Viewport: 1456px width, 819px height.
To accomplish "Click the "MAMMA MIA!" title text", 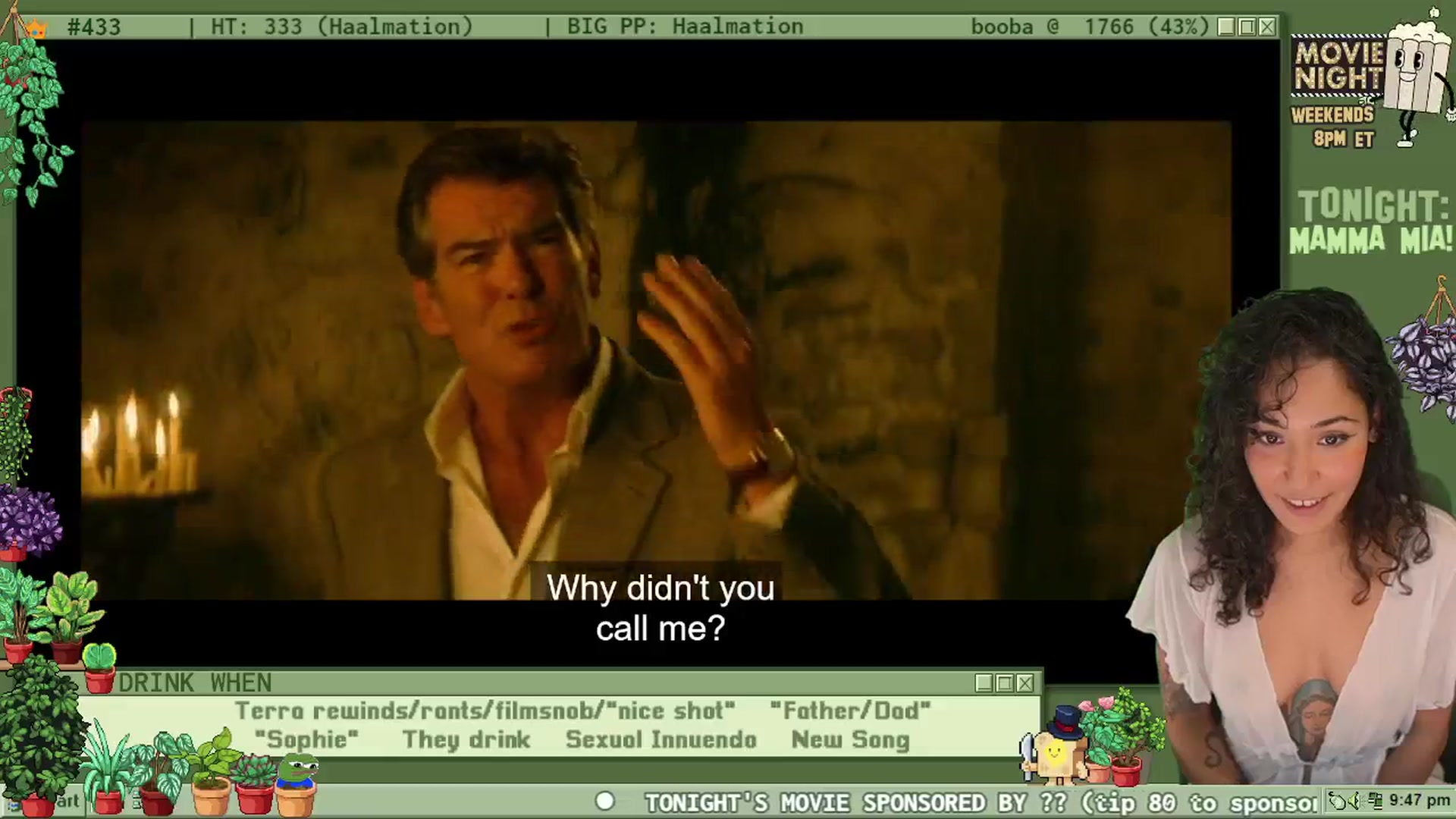I will 1371,240.
